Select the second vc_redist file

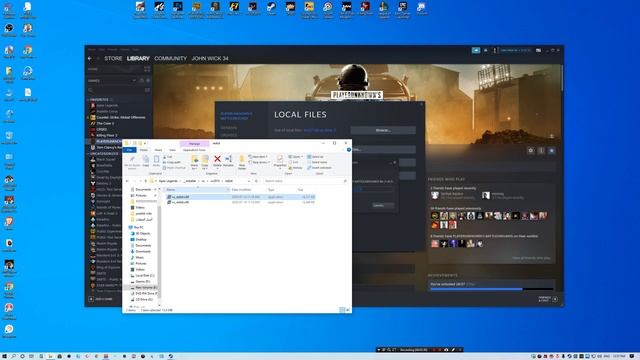tap(240, 202)
